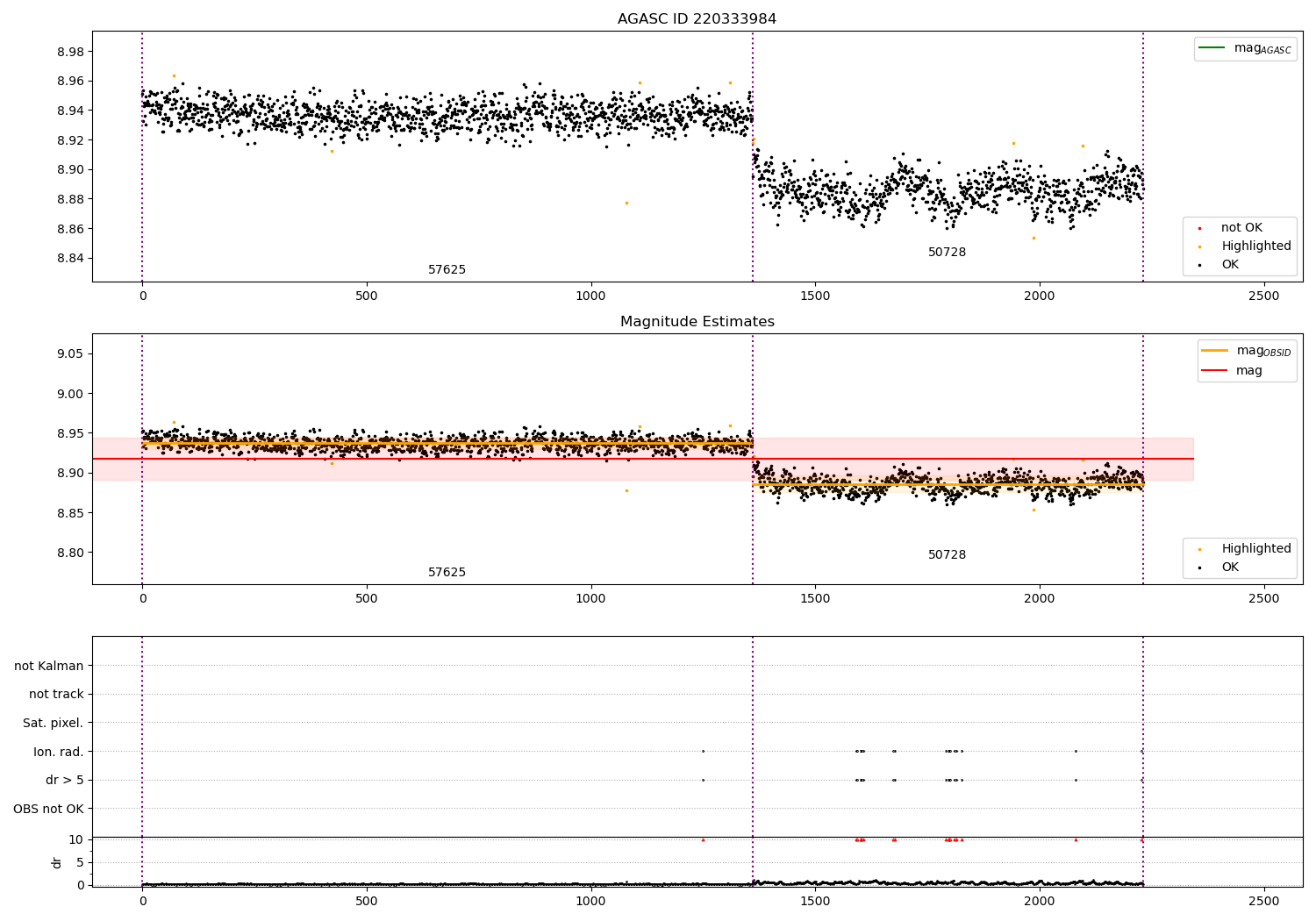Image resolution: width=1316 pixels, height=921 pixels.
Task: Click y-tick "8.85" on Magnitude Estimates plot
Action: click(69, 513)
